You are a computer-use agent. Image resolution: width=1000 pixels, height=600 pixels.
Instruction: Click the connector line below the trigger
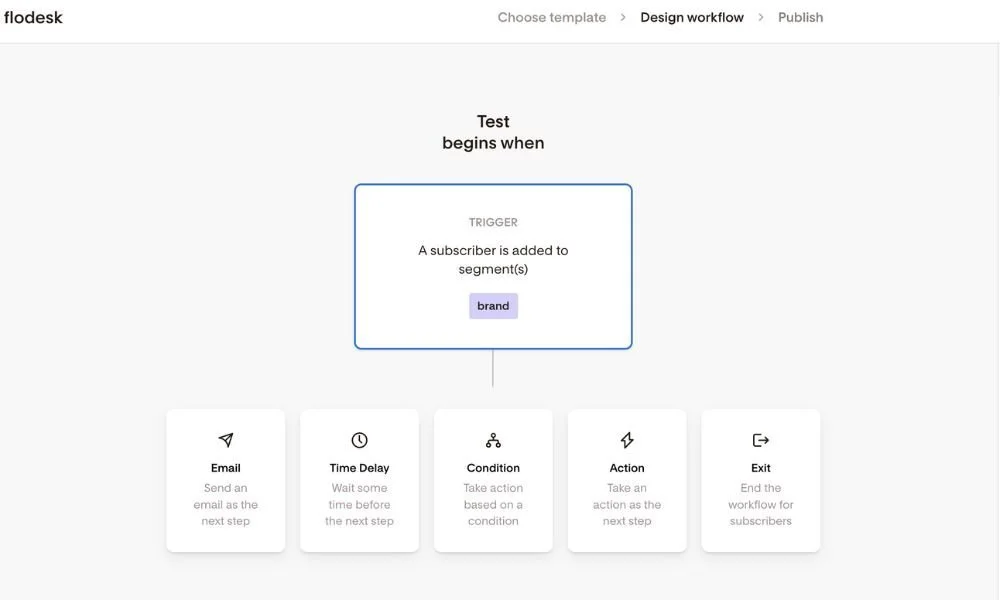tap(493, 368)
